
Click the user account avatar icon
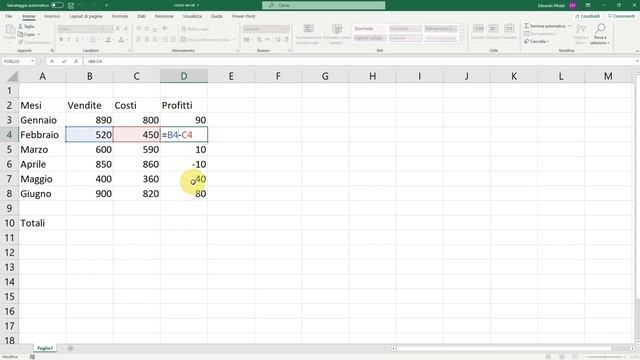tap(573, 5)
